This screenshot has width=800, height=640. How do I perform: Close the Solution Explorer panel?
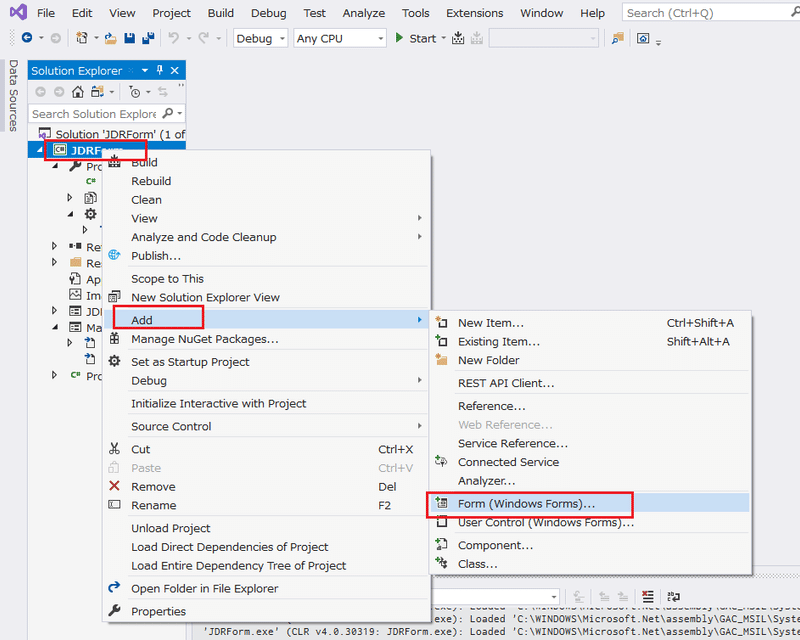tap(174, 70)
